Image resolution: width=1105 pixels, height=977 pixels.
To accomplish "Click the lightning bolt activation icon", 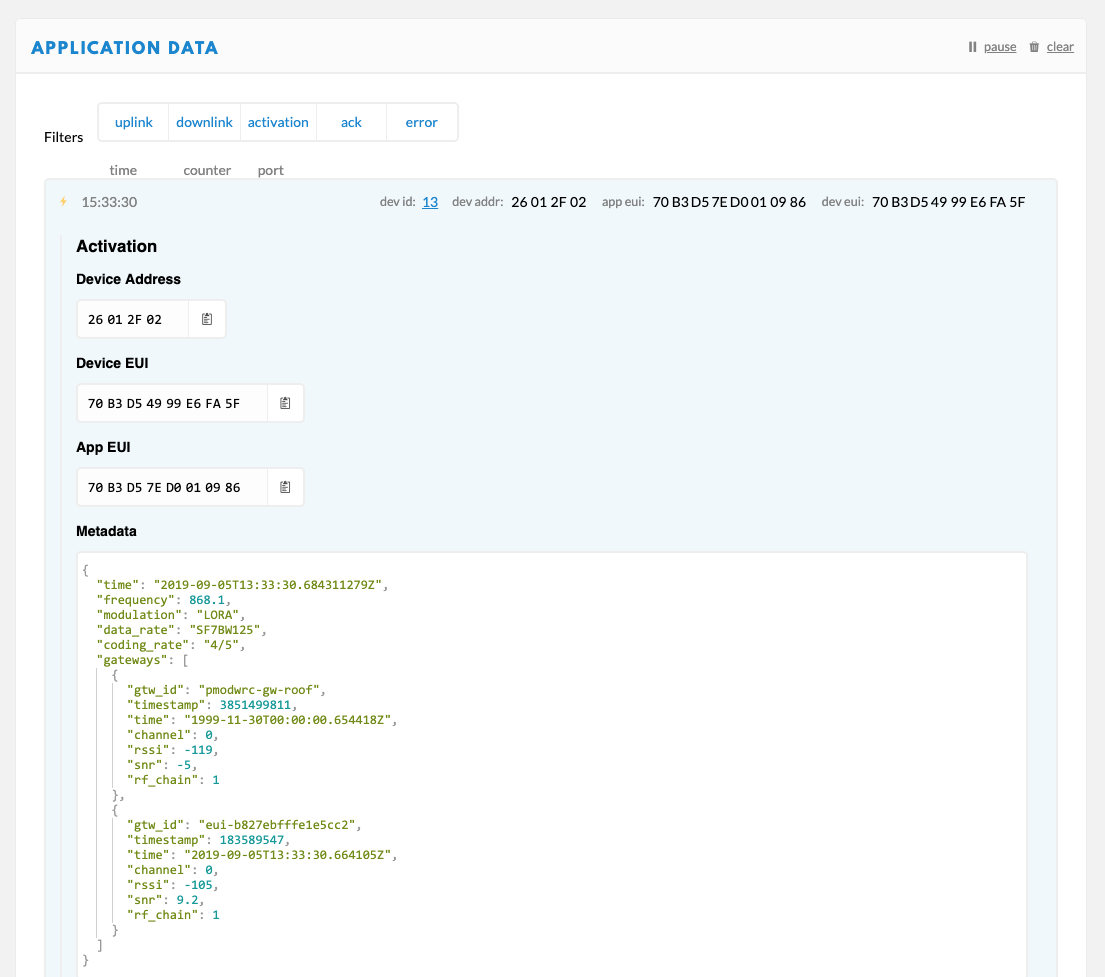I will pos(63,202).
